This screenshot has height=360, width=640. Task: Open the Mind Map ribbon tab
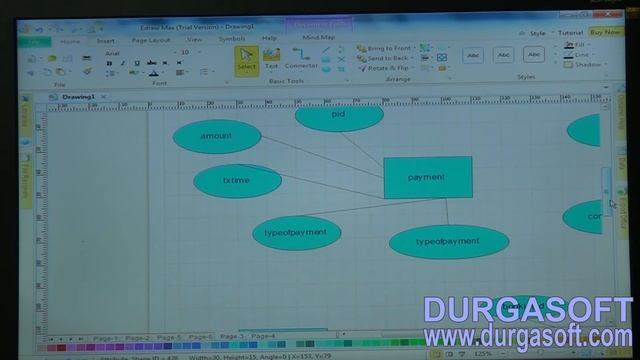(318, 37)
